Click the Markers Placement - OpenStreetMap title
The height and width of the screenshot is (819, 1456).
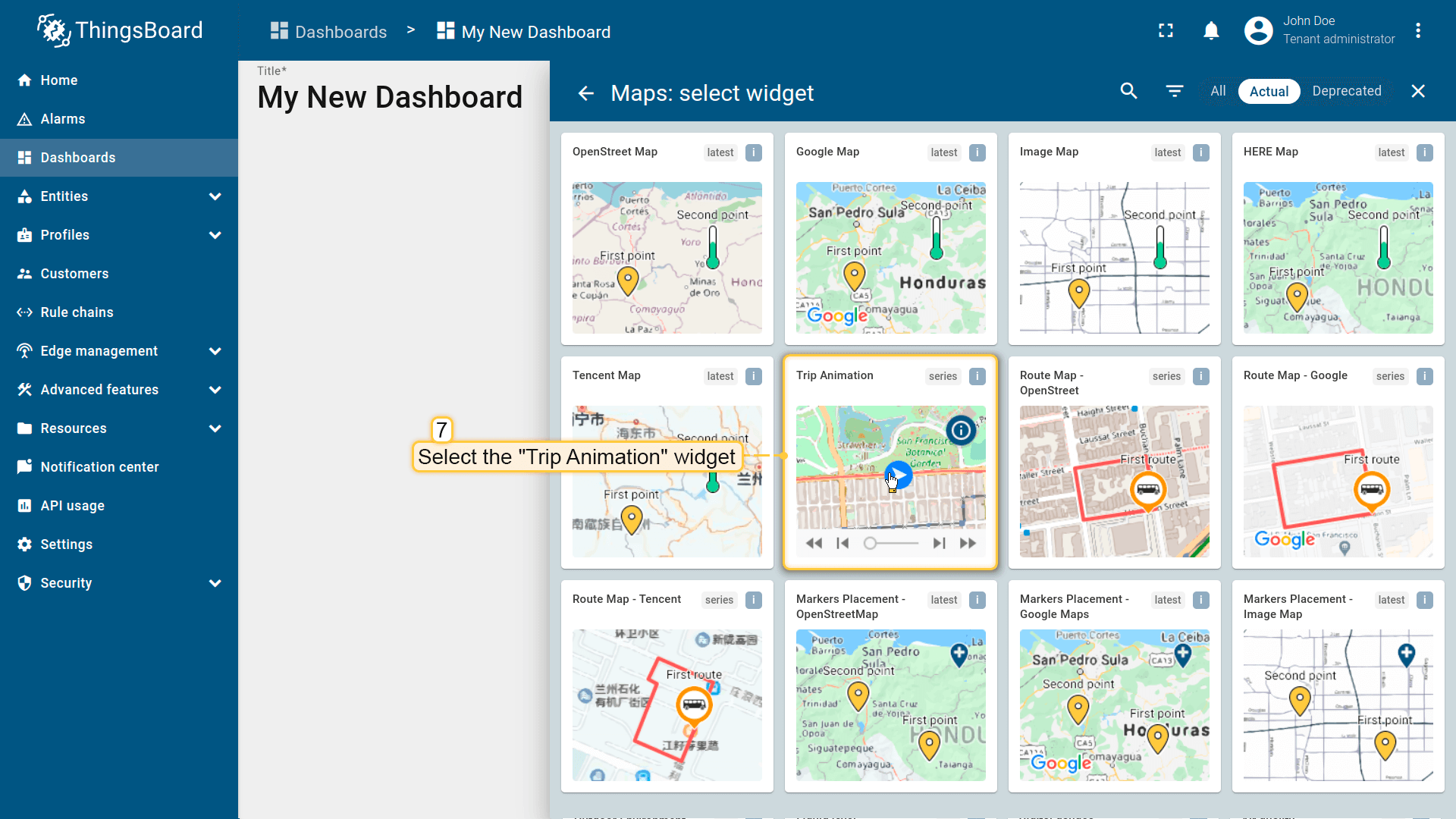(x=851, y=607)
